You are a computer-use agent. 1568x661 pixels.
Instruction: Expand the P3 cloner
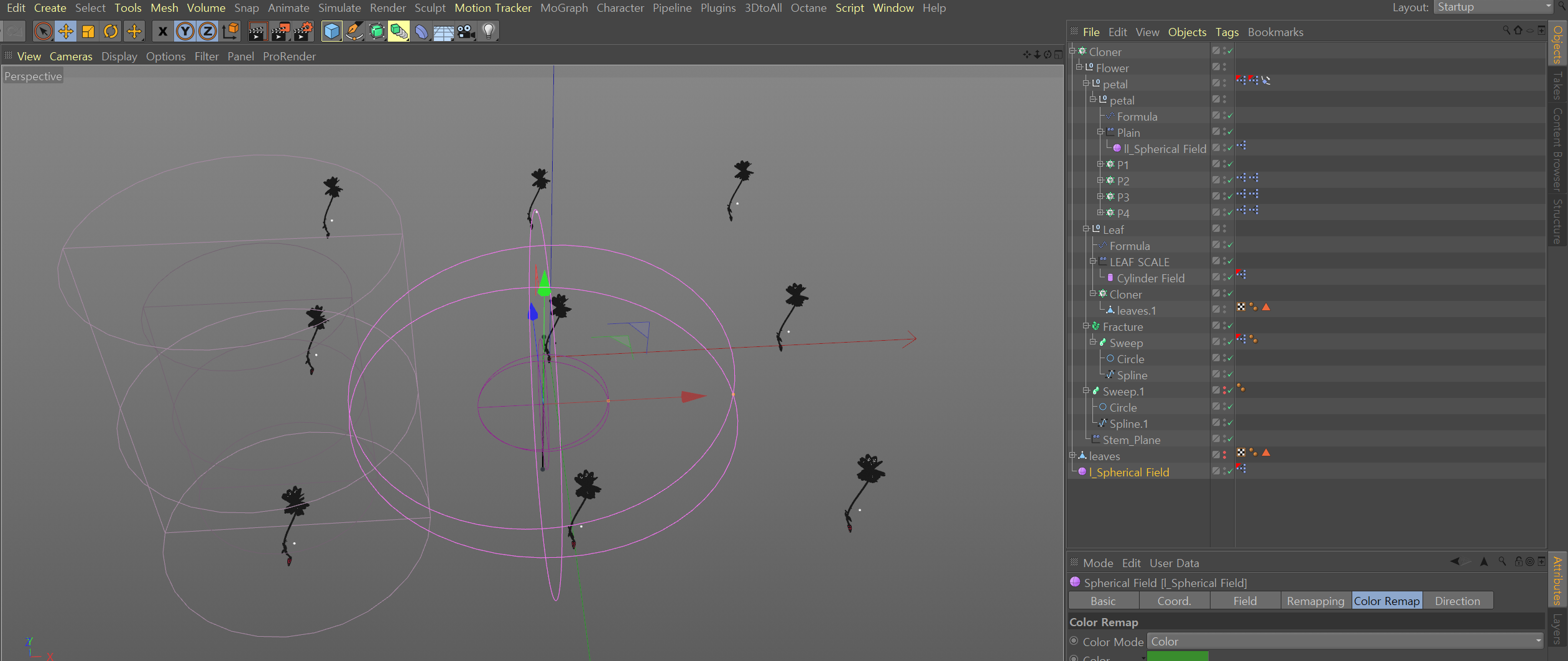1100,196
